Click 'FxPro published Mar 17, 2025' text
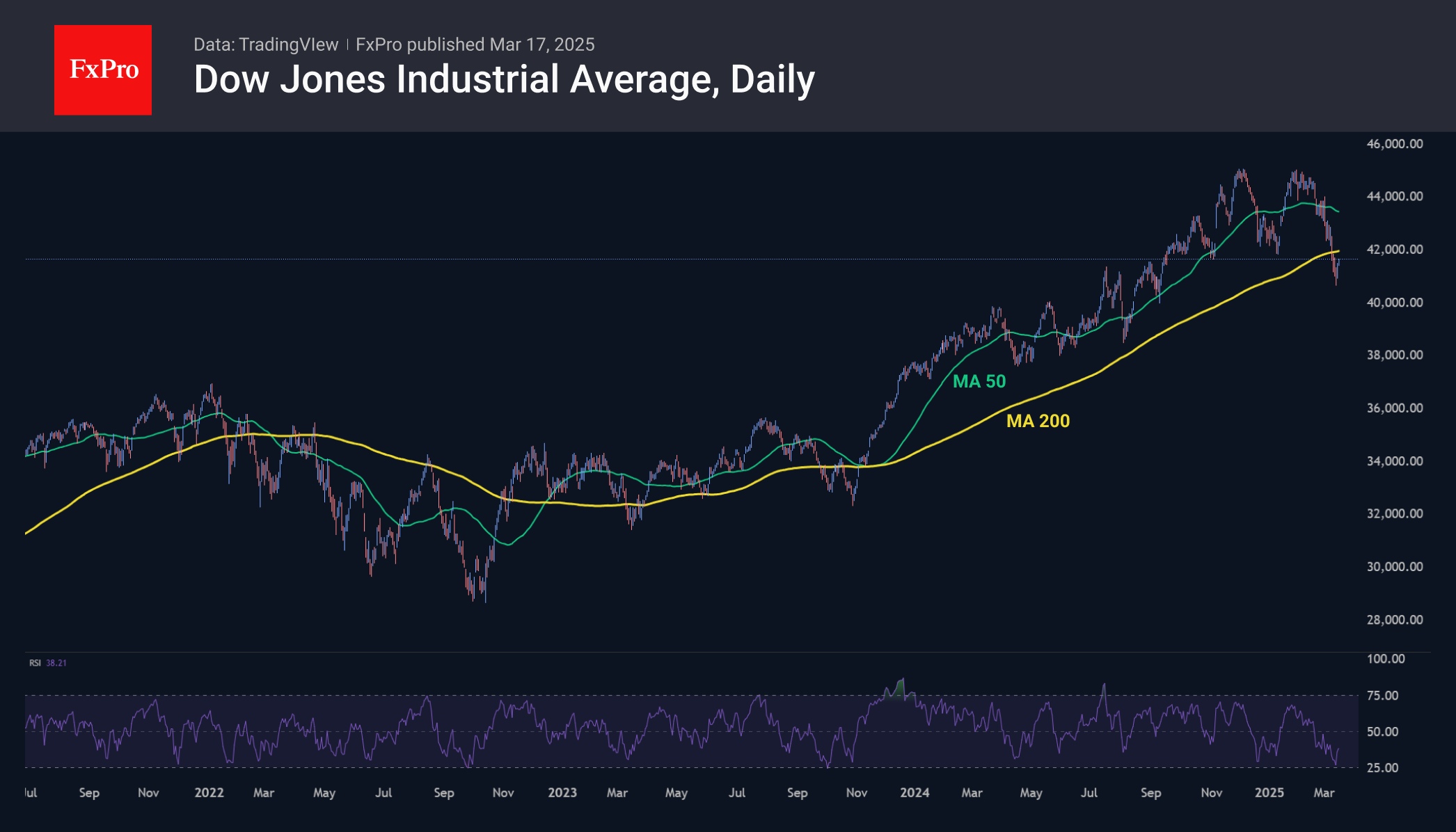 pyautogui.click(x=475, y=45)
